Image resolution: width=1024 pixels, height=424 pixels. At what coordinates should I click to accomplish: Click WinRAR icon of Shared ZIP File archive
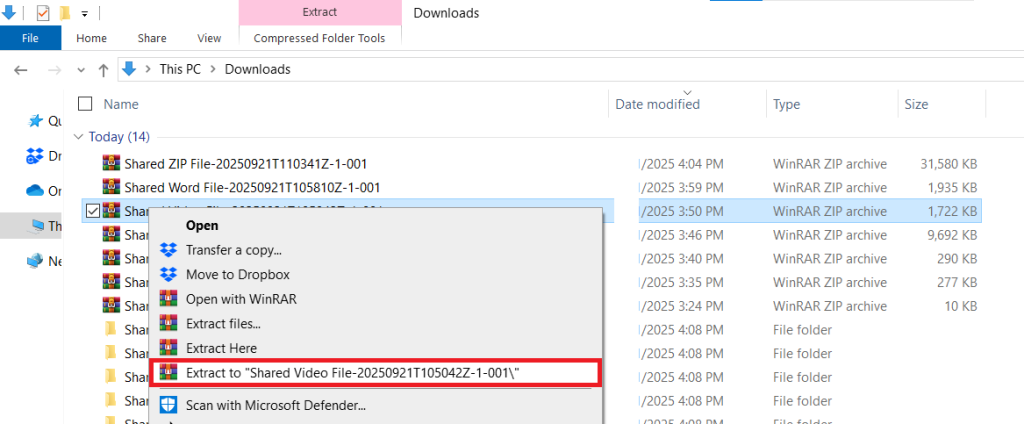pos(111,163)
